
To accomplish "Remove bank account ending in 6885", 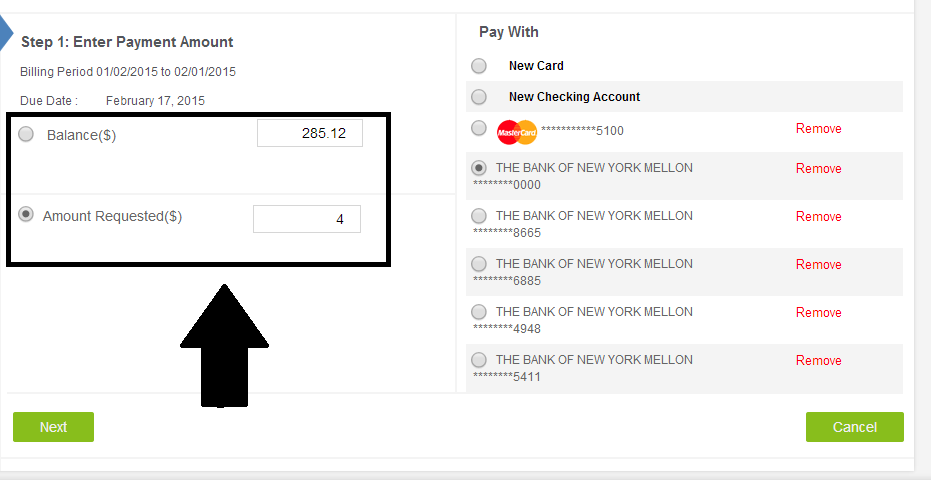I will (x=818, y=265).
